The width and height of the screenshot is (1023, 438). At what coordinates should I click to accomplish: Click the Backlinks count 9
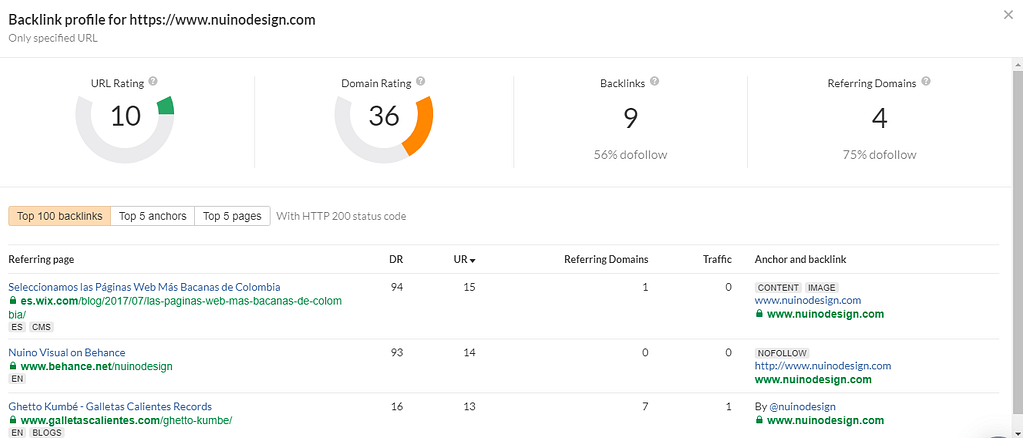tap(630, 119)
